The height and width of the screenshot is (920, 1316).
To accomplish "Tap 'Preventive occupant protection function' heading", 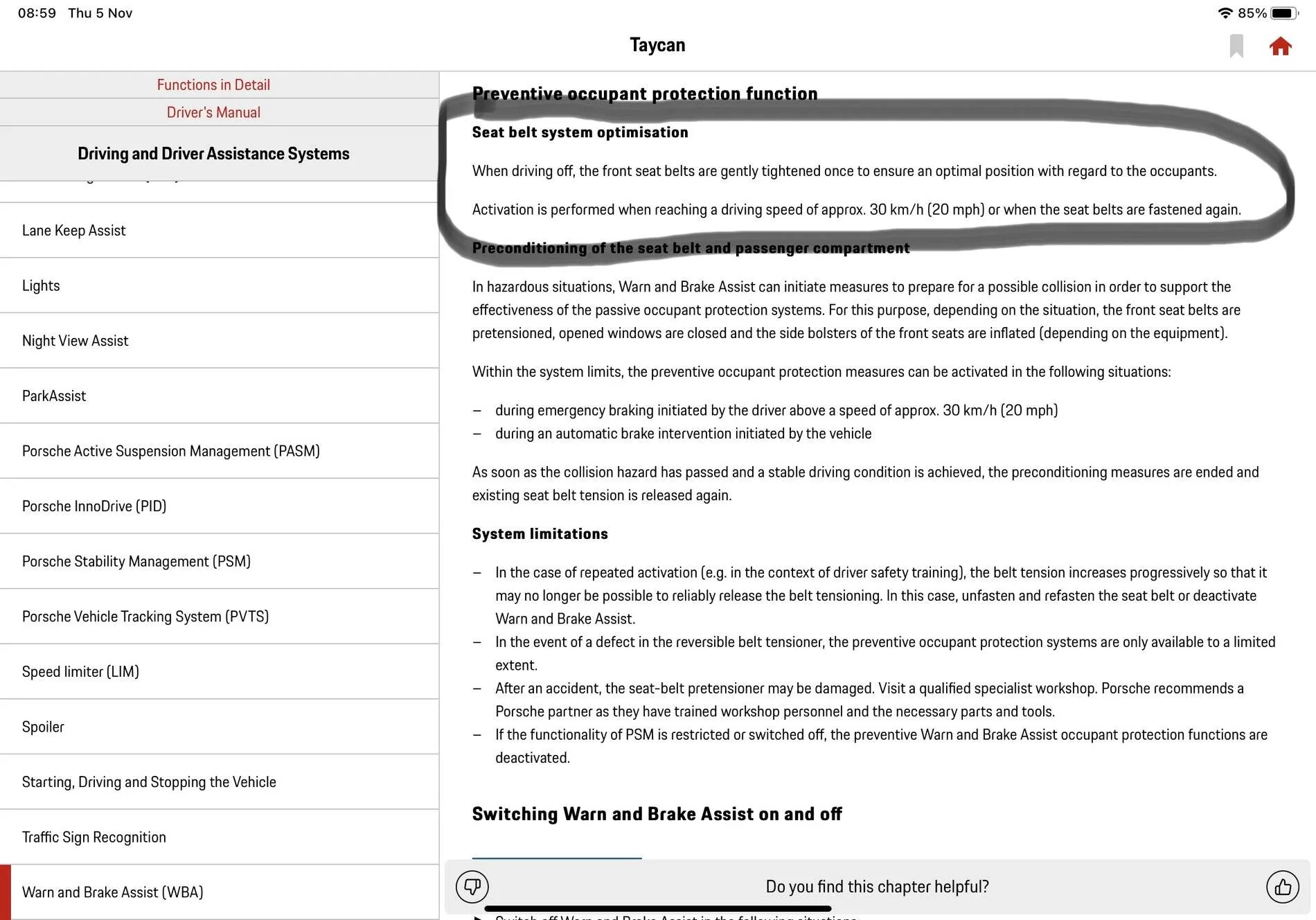I will point(645,94).
